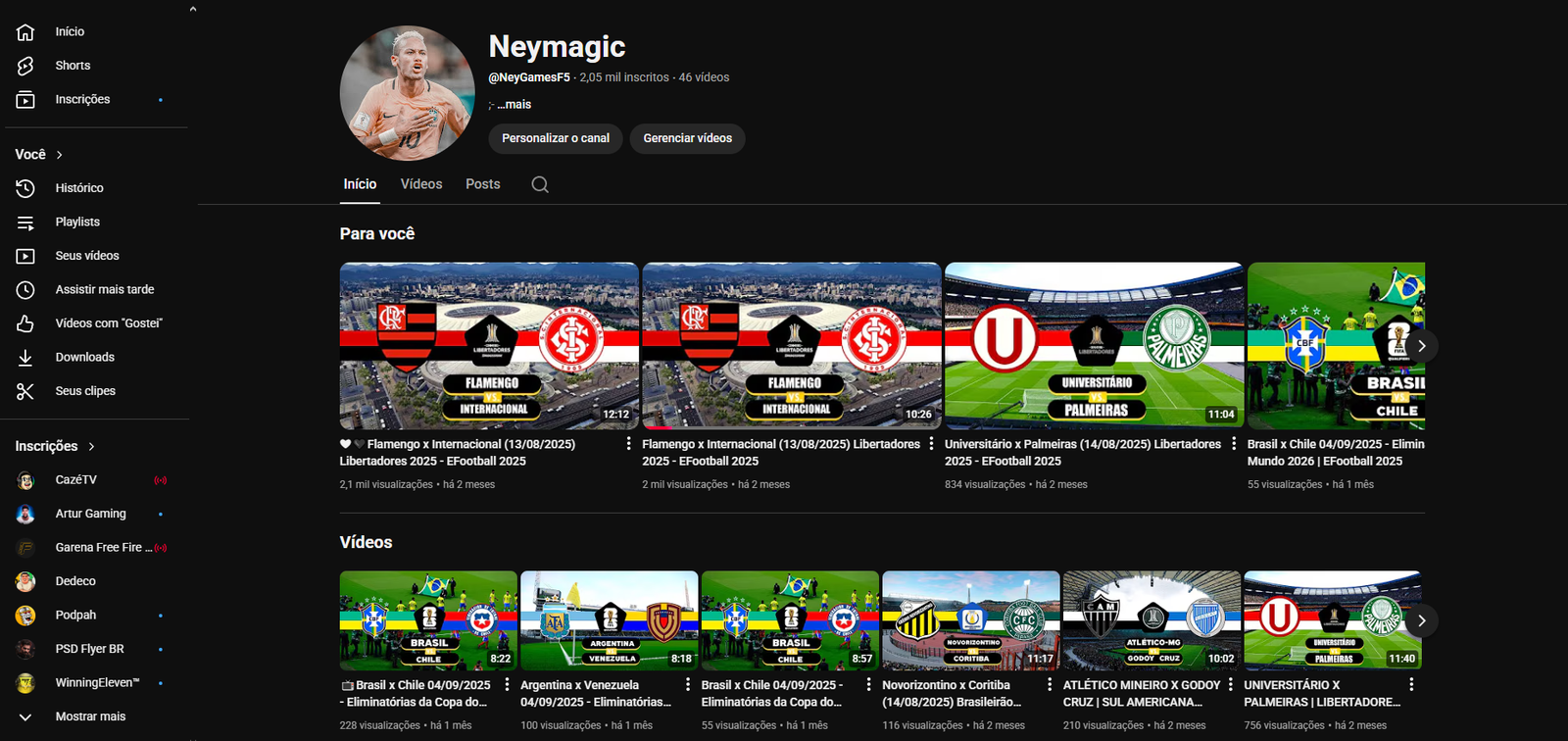The image size is (1568, 741).
Task: Open options menu for Flamengo x Internacional 12:12 video
Action: click(628, 444)
